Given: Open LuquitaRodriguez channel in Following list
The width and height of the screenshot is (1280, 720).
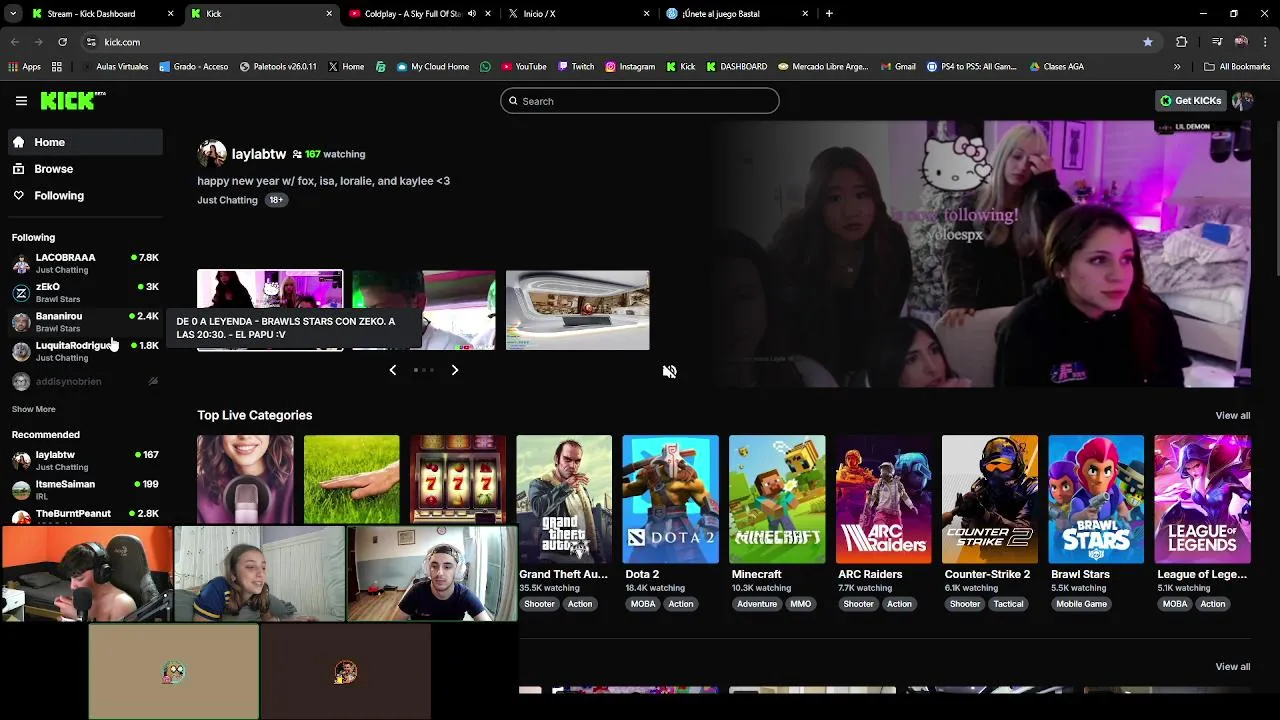Looking at the screenshot, I should [86, 351].
